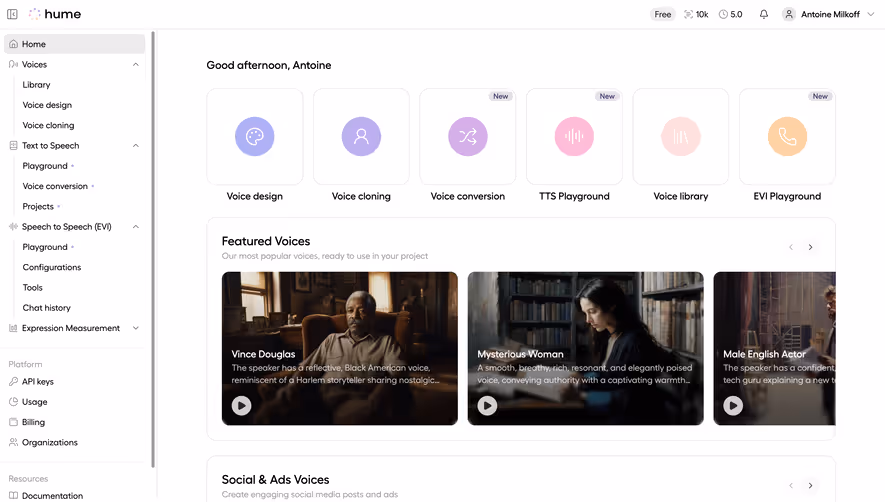Image resolution: width=885 pixels, height=502 pixels.
Task: Open Voice design in the sidebar
Action: pyautogui.click(x=47, y=105)
